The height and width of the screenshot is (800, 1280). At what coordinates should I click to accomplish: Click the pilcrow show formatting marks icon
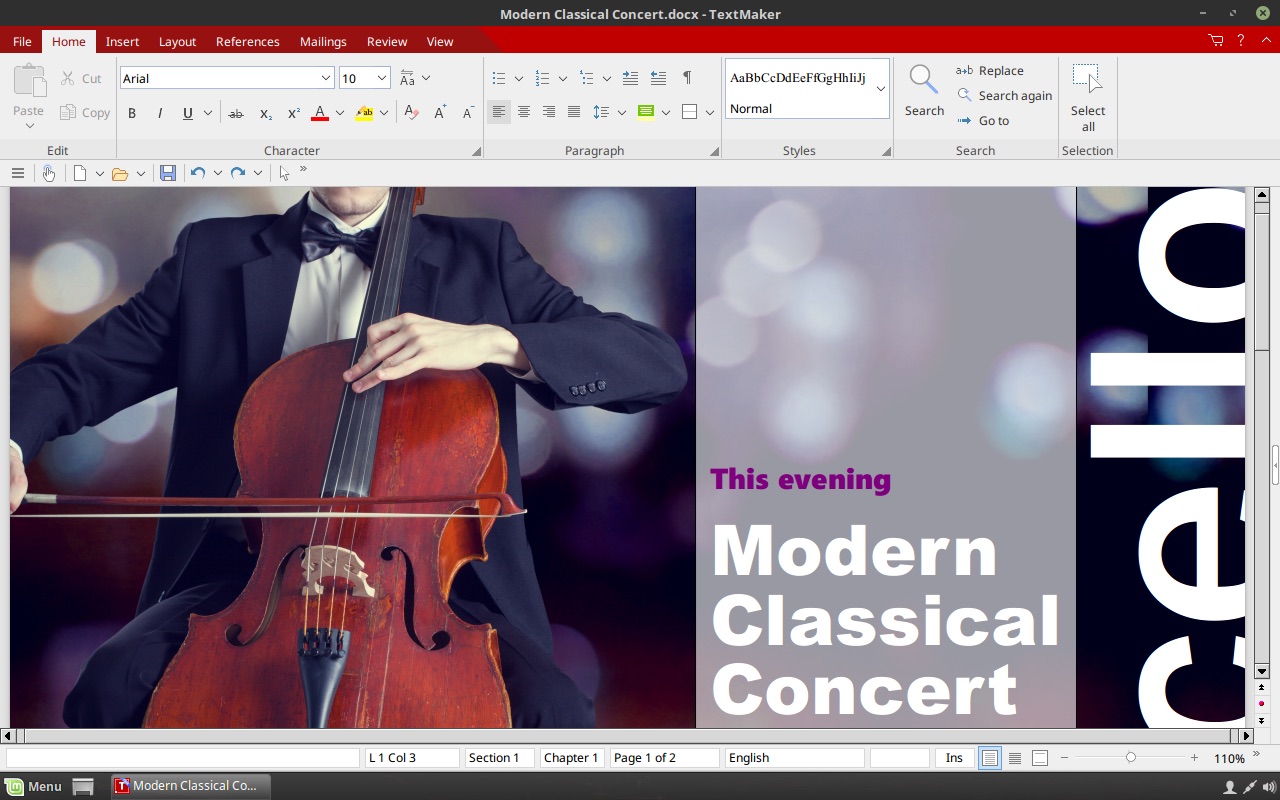[x=687, y=78]
